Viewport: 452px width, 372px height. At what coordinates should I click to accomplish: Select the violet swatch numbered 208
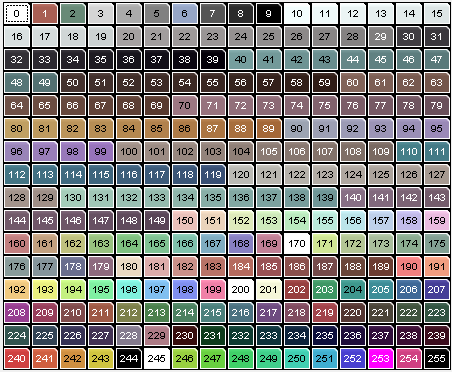tap(17, 312)
